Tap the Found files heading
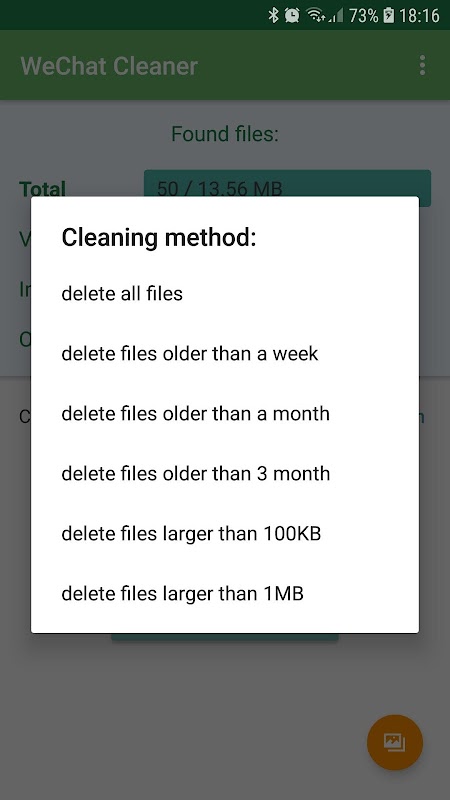Viewport: 450px width, 800px height. click(225, 134)
